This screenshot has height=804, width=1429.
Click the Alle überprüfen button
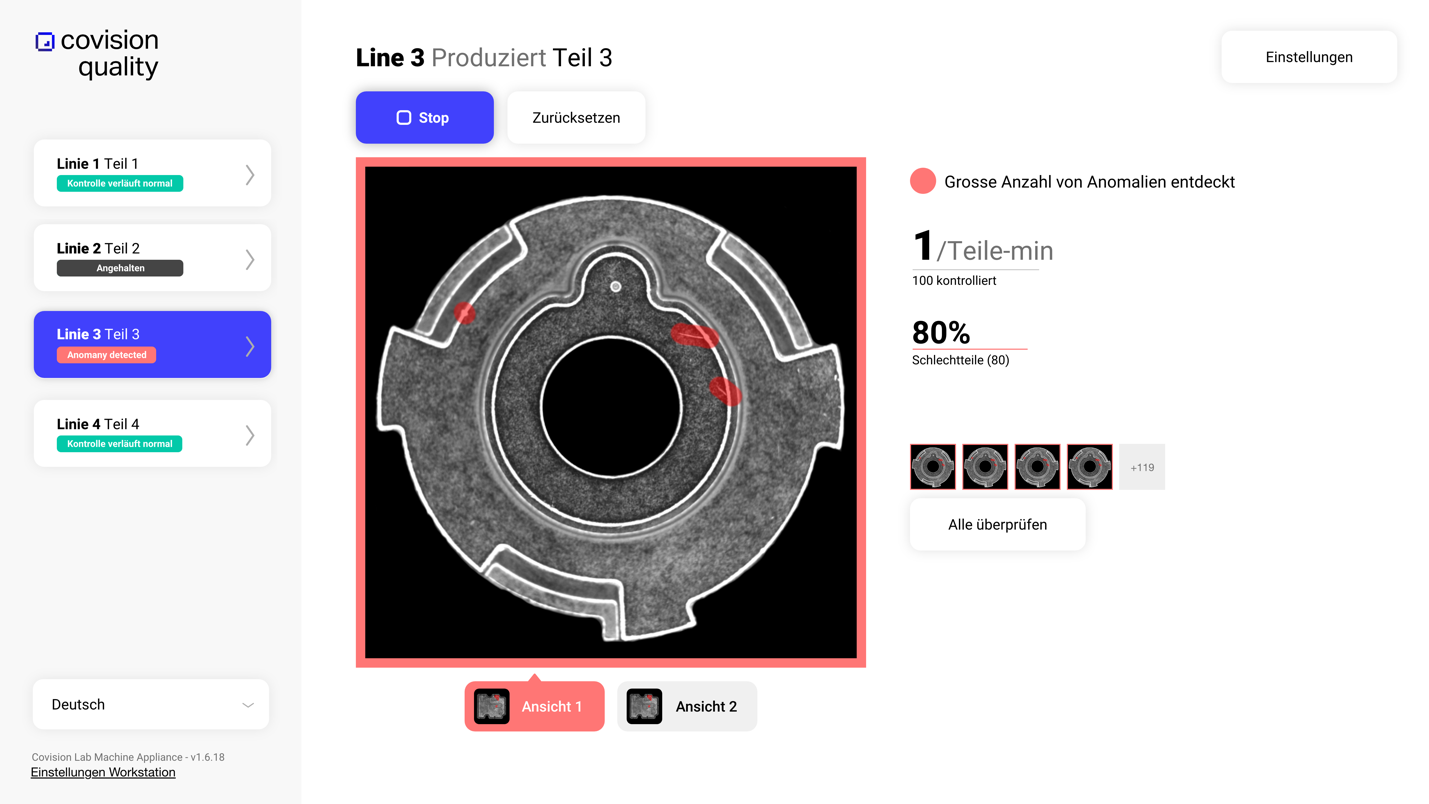coord(997,525)
